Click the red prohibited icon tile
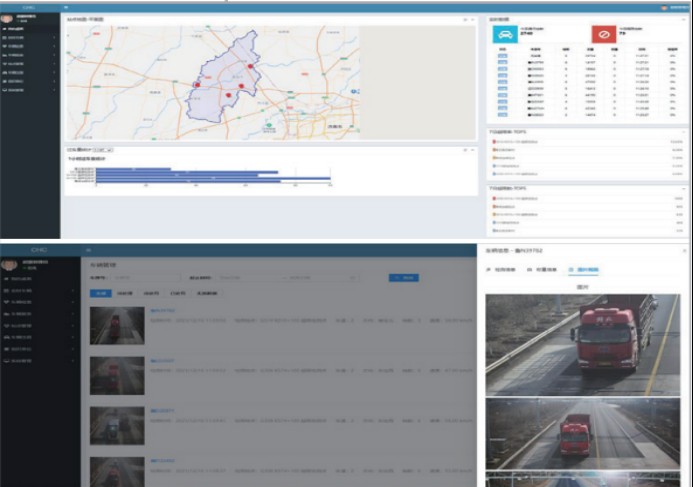The image size is (693, 487). click(601, 35)
